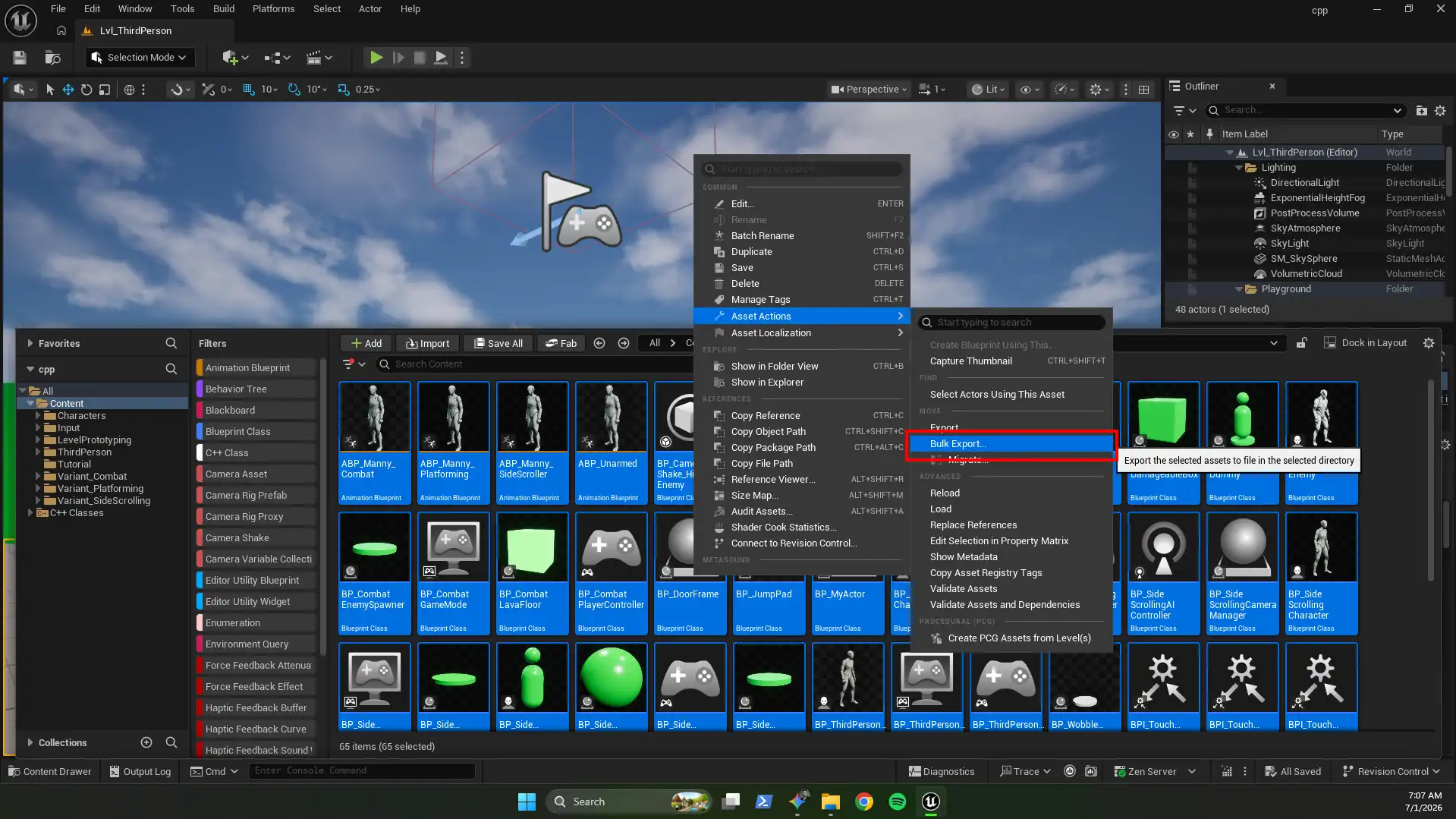
Task: Choose Bulk Export in Asset Actions submenu
Action: tap(1011, 444)
